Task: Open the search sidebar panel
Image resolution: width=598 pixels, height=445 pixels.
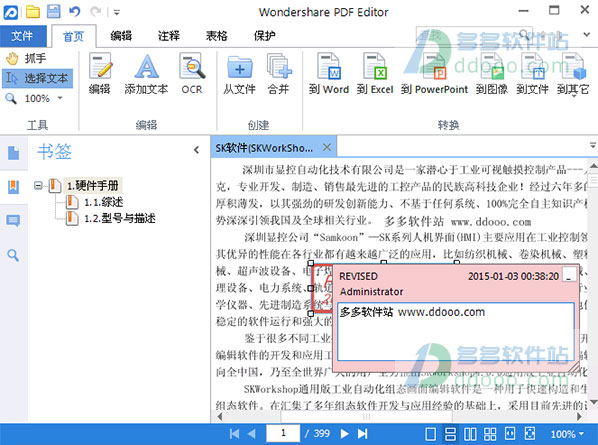Action: [x=13, y=255]
